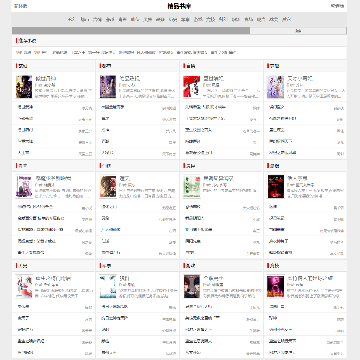Open the white and teal book cover
The height and width of the screenshot is (360, 360).
point(108,287)
